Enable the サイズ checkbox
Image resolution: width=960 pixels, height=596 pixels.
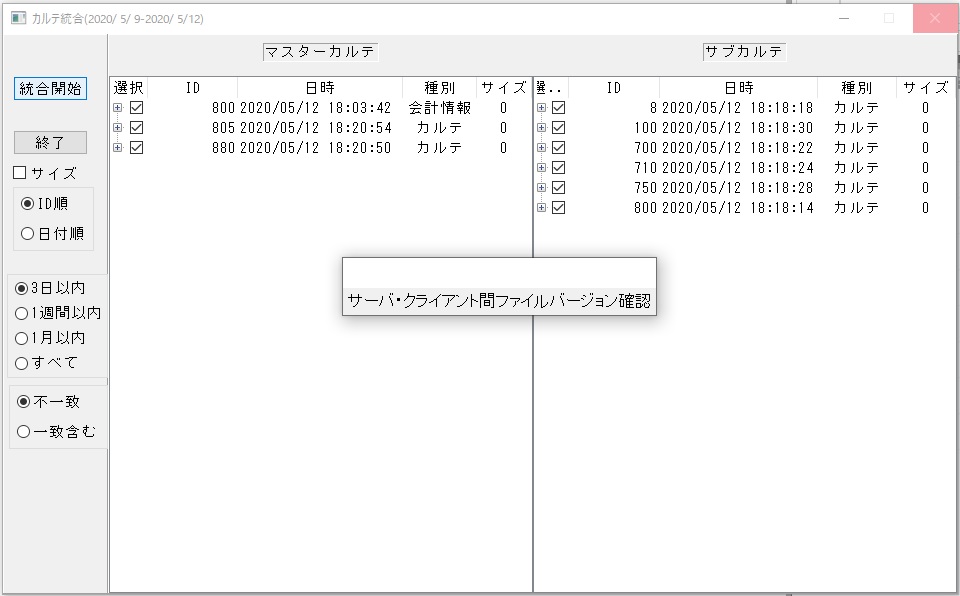coord(20,173)
